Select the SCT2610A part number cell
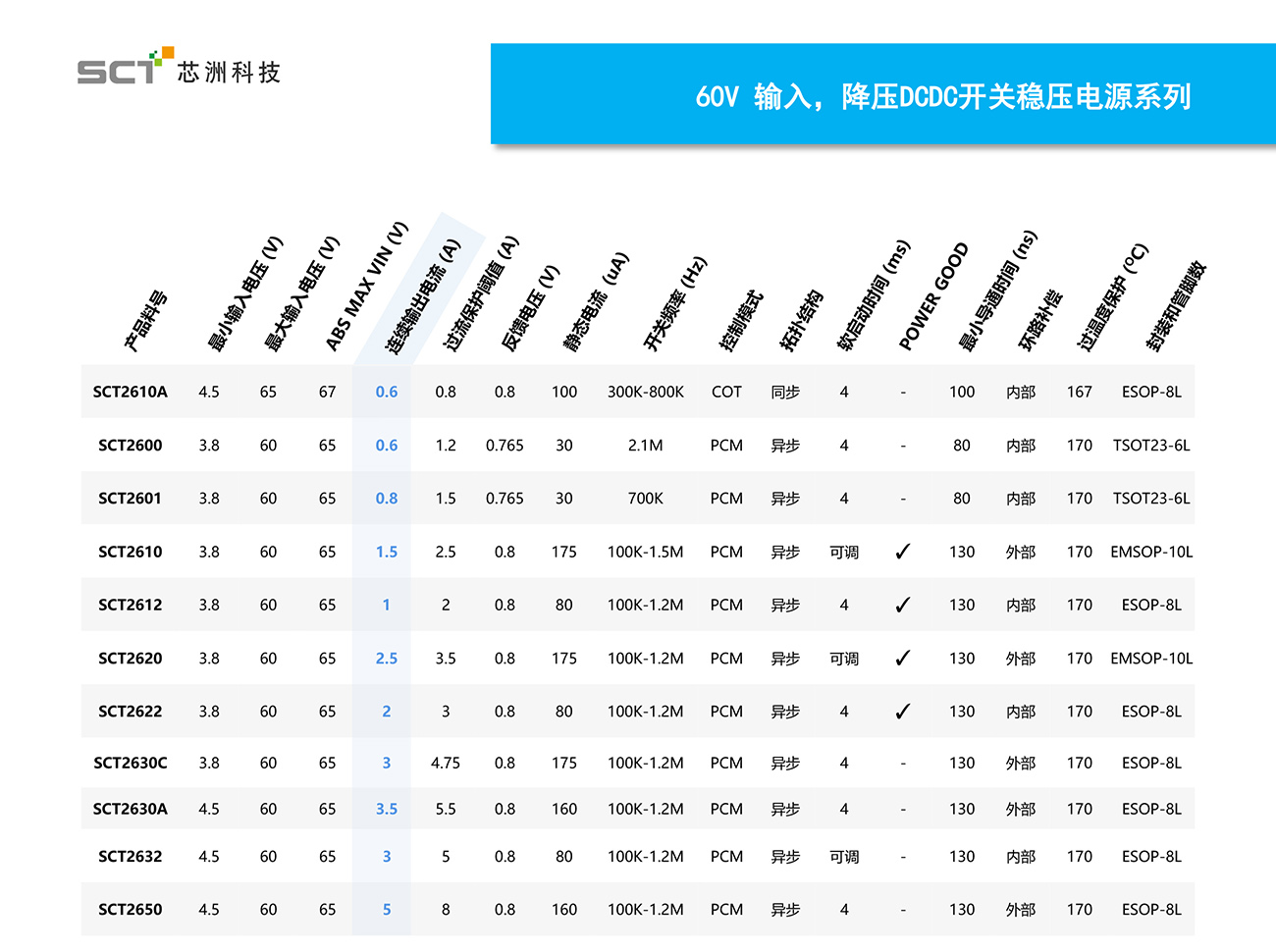Image resolution: width=1276 pixels, height=952 pixels. click(x=131, y=392)
